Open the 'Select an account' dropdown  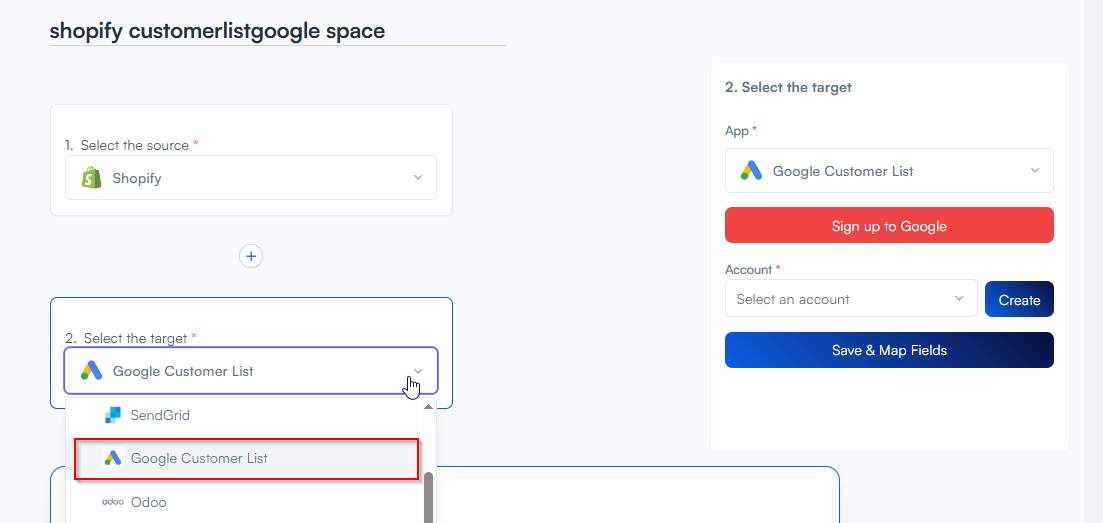pyautogui.click(x=851, y=299)
